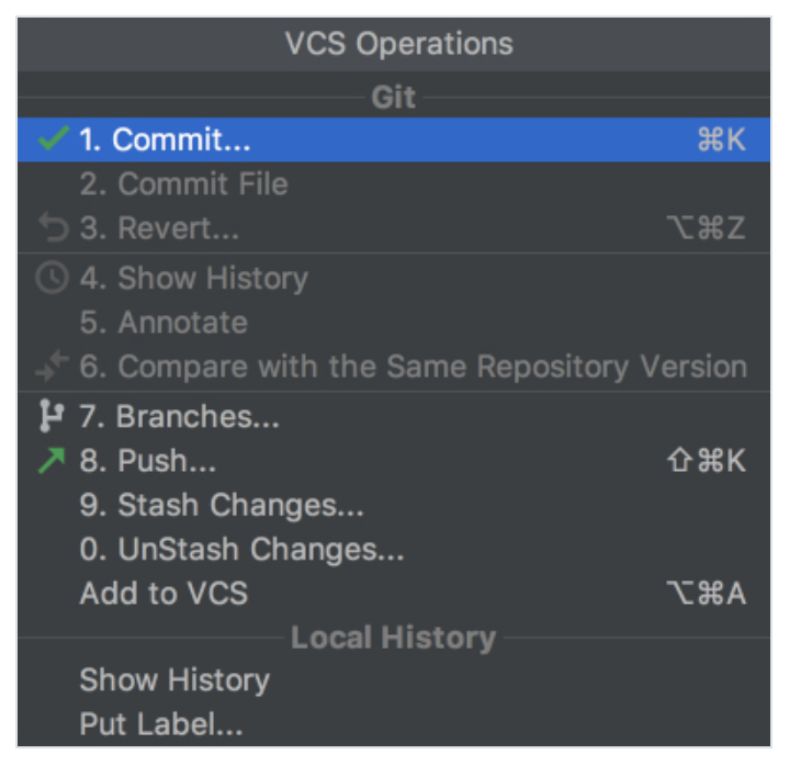This screenshot has height=766, width=790.
Task: Click Add to VCS item
Action: (x=163, y=593)
